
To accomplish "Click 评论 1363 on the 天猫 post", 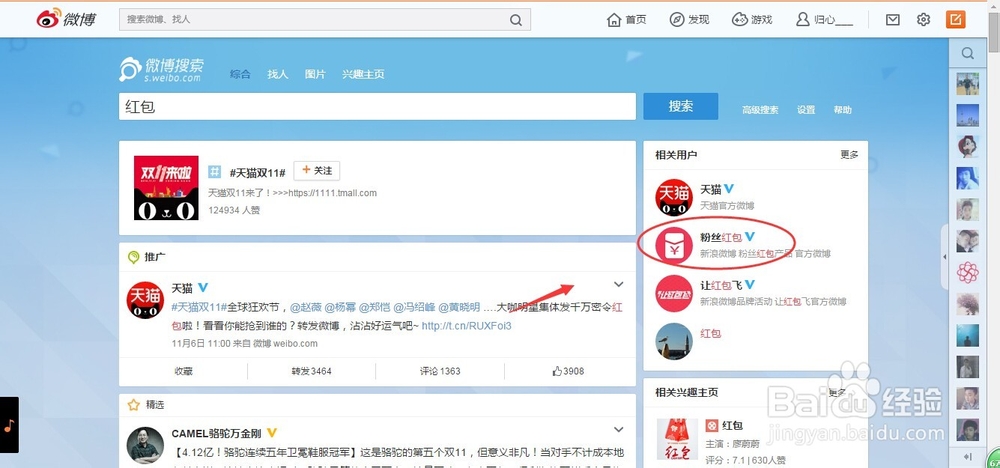I will [x=440, y=371].
